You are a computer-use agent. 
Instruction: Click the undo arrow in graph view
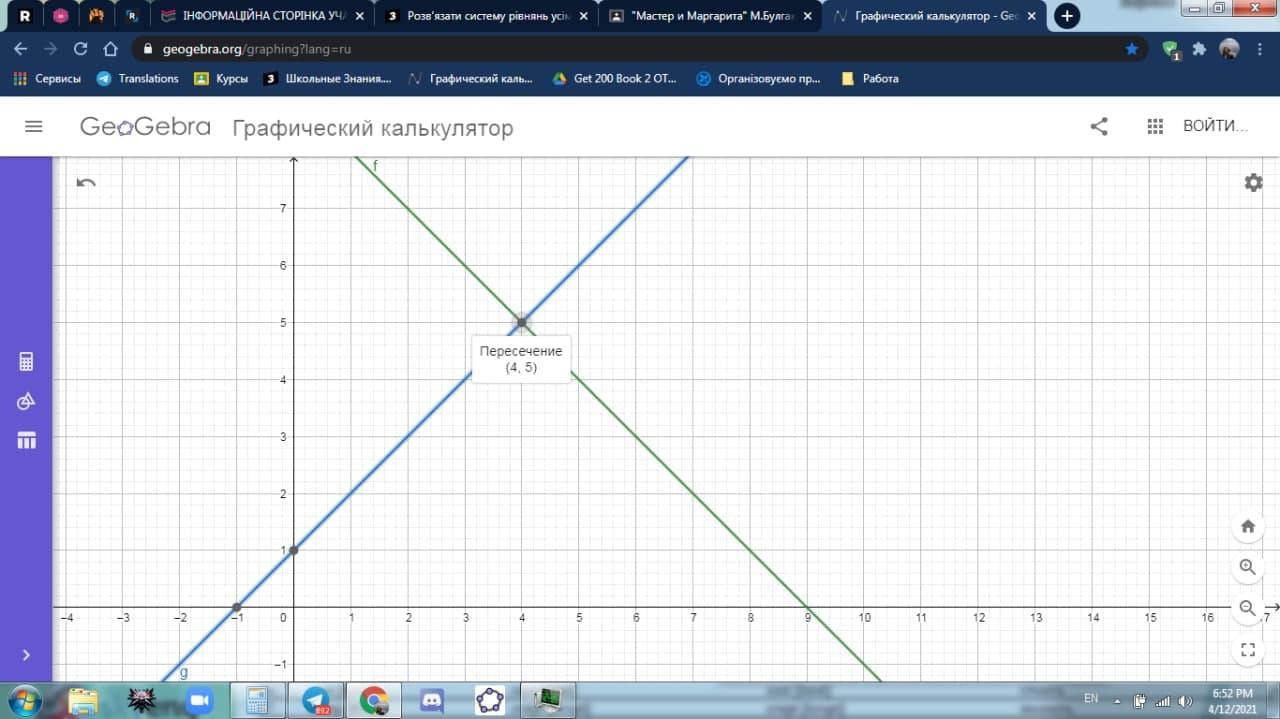[86, 182]
